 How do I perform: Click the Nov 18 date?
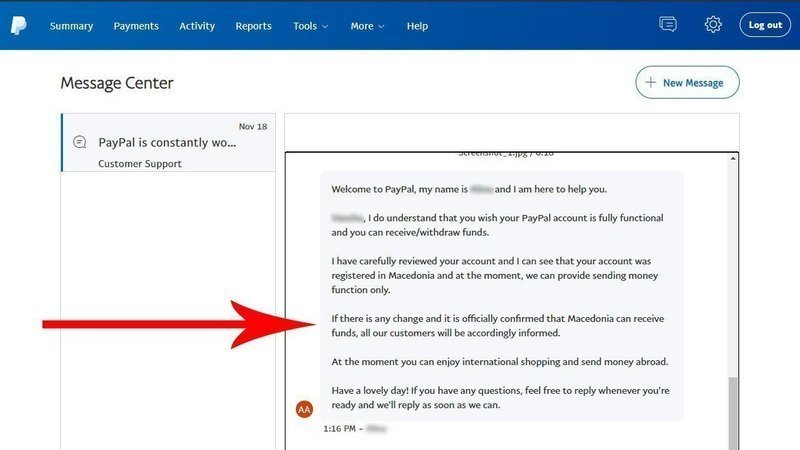pyautogui.click(x=253, y=127)
